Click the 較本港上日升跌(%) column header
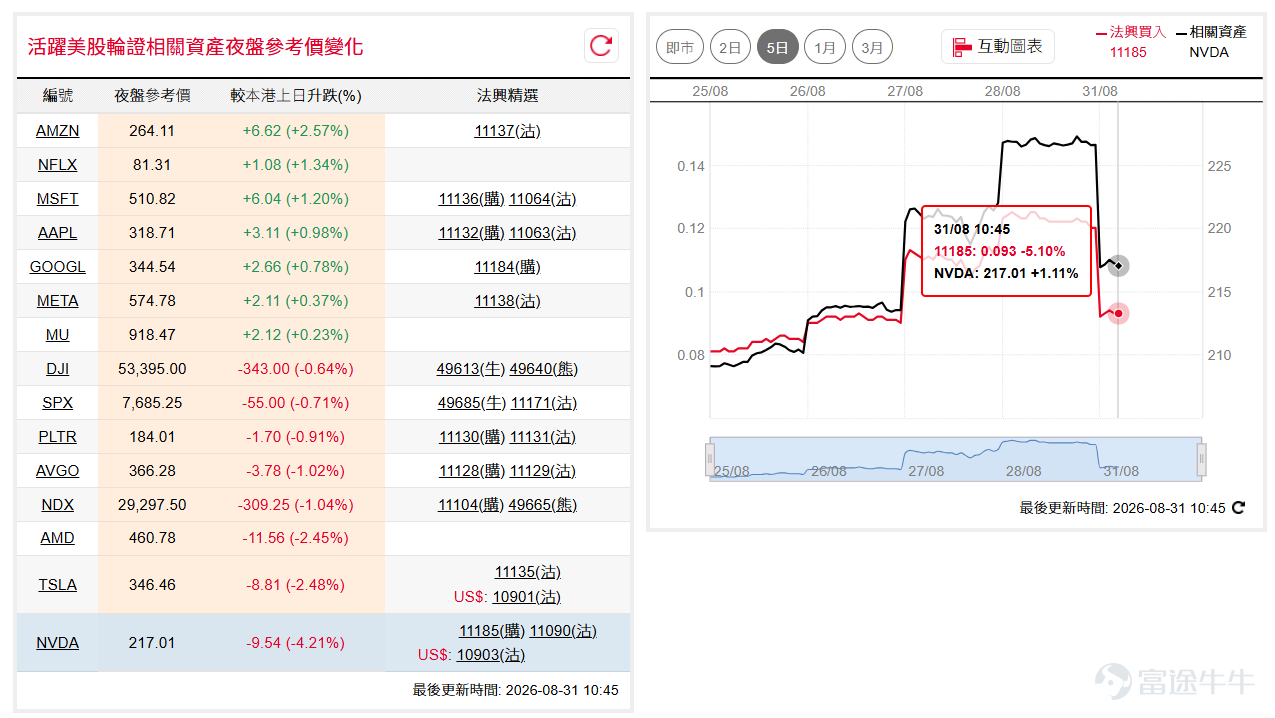 coord(296,96)
